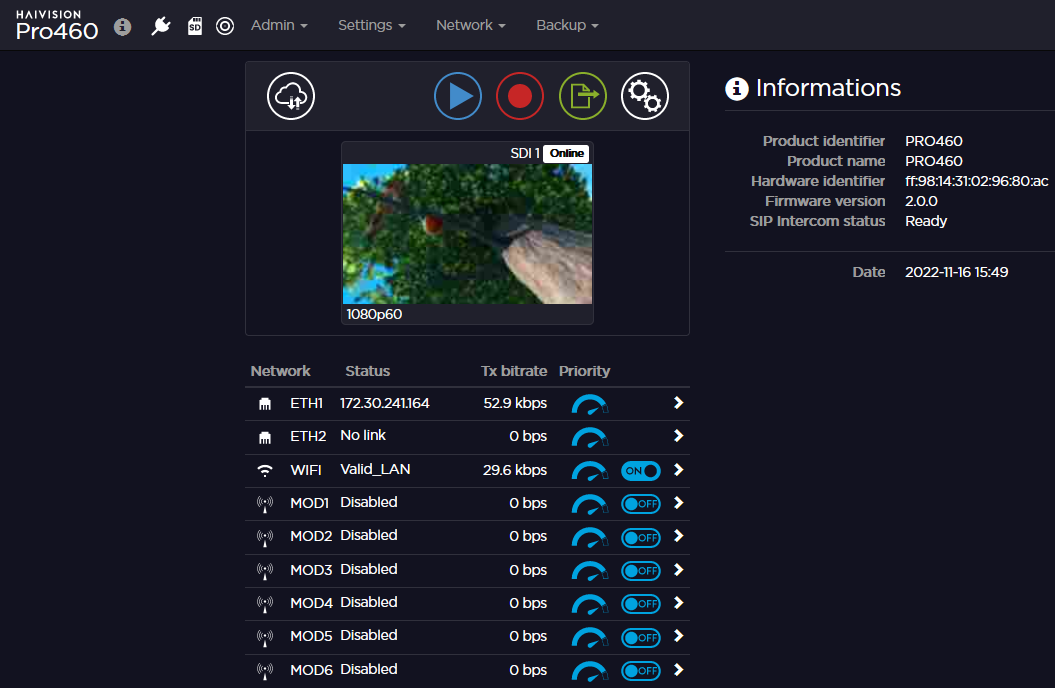Turn off the WIFI toggle switch
Image resolution: width=1055 pixels, height=688 pixels.
click(x=640, y=470)
